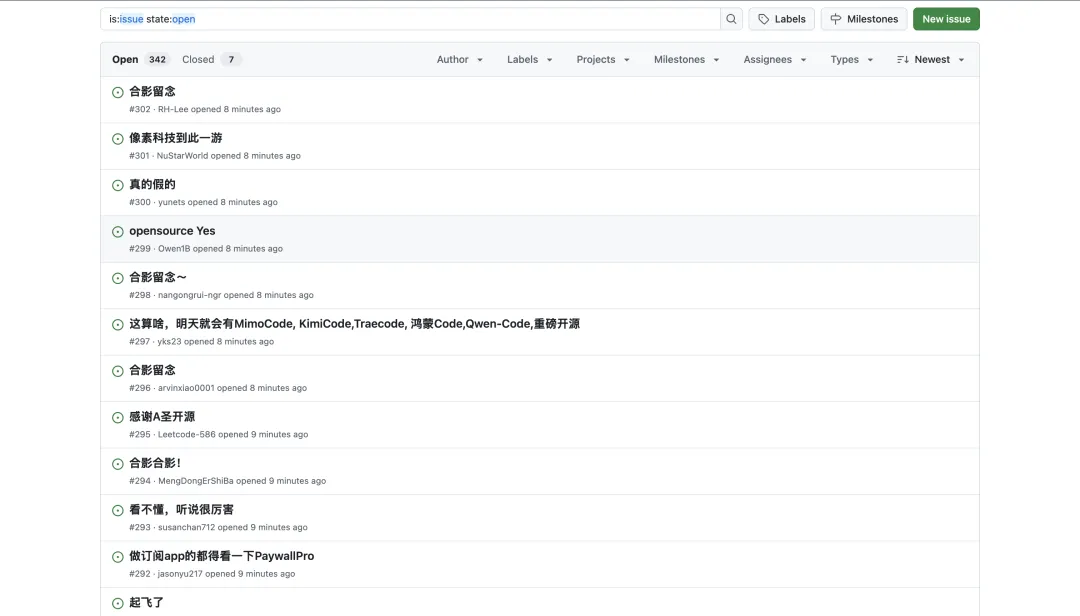Open issue titled 真的假的
Image resolution: width=1080 pixels, height=616 pixels.
pos(152,184)
